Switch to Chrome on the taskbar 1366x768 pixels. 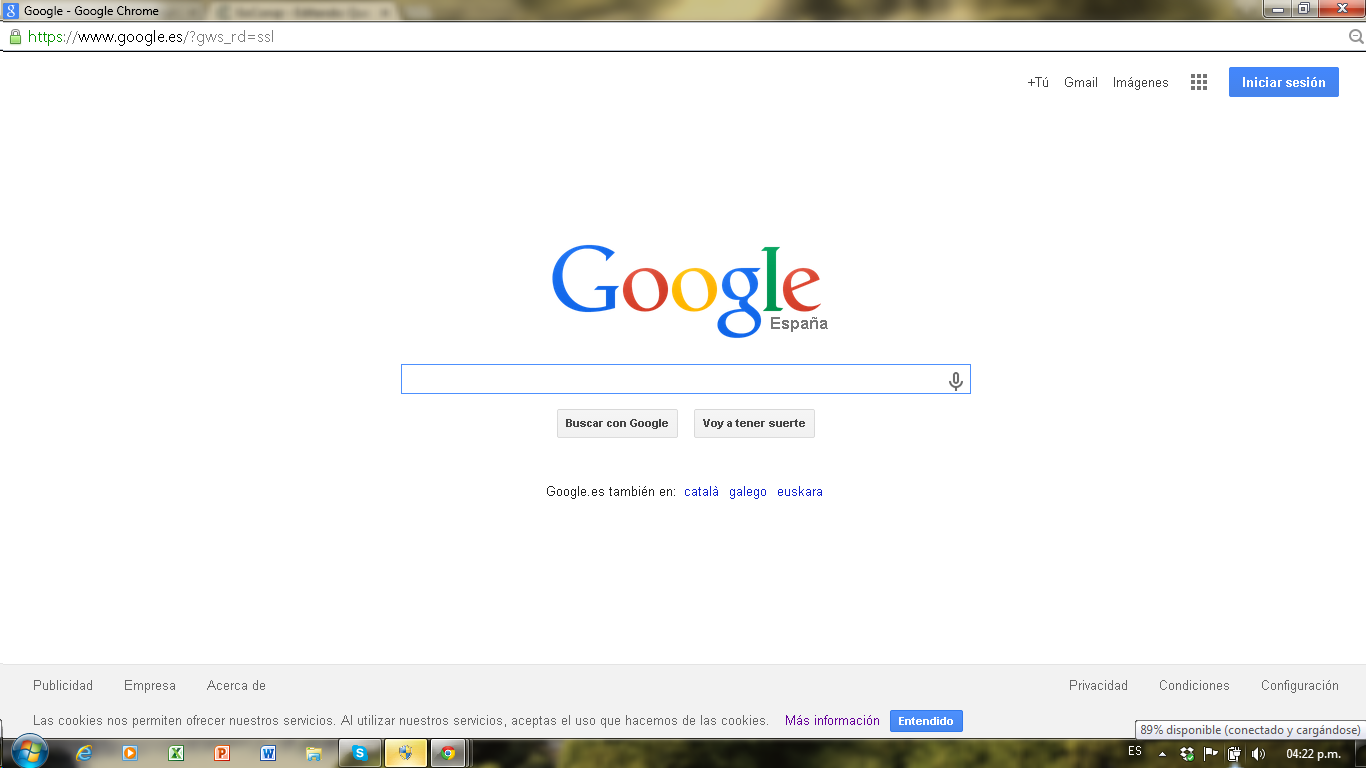(x=448, y=753)
